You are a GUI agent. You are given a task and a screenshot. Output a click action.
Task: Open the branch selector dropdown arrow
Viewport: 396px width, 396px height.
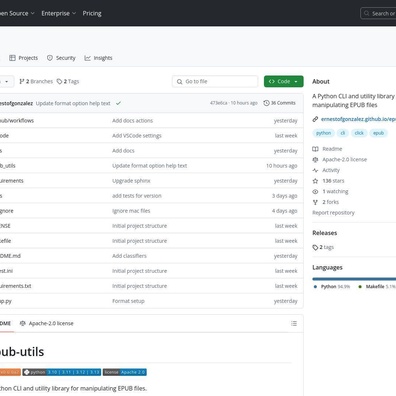pos(7,82)
